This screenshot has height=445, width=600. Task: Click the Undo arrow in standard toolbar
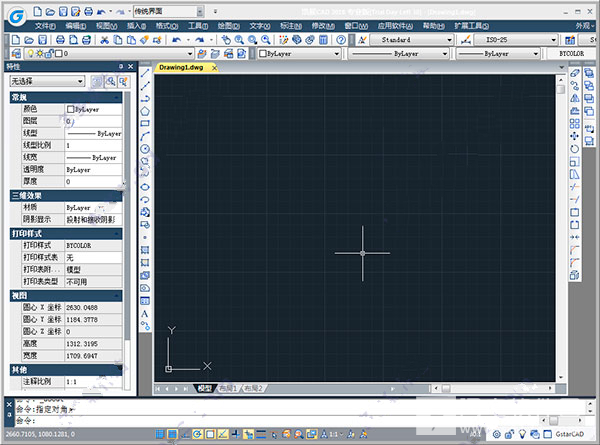[176, 40]
